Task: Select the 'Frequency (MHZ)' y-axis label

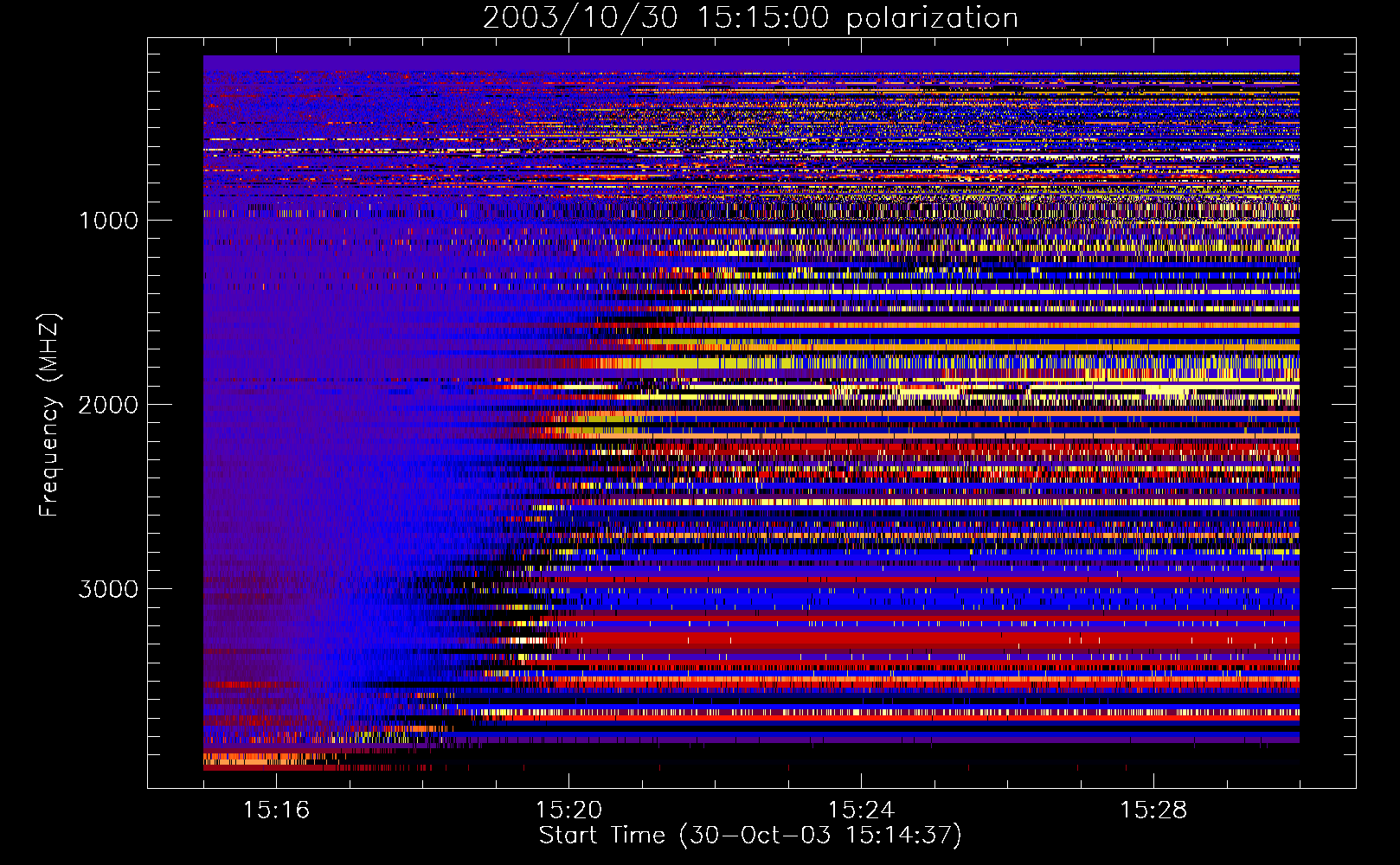Action: click(49, 415)
